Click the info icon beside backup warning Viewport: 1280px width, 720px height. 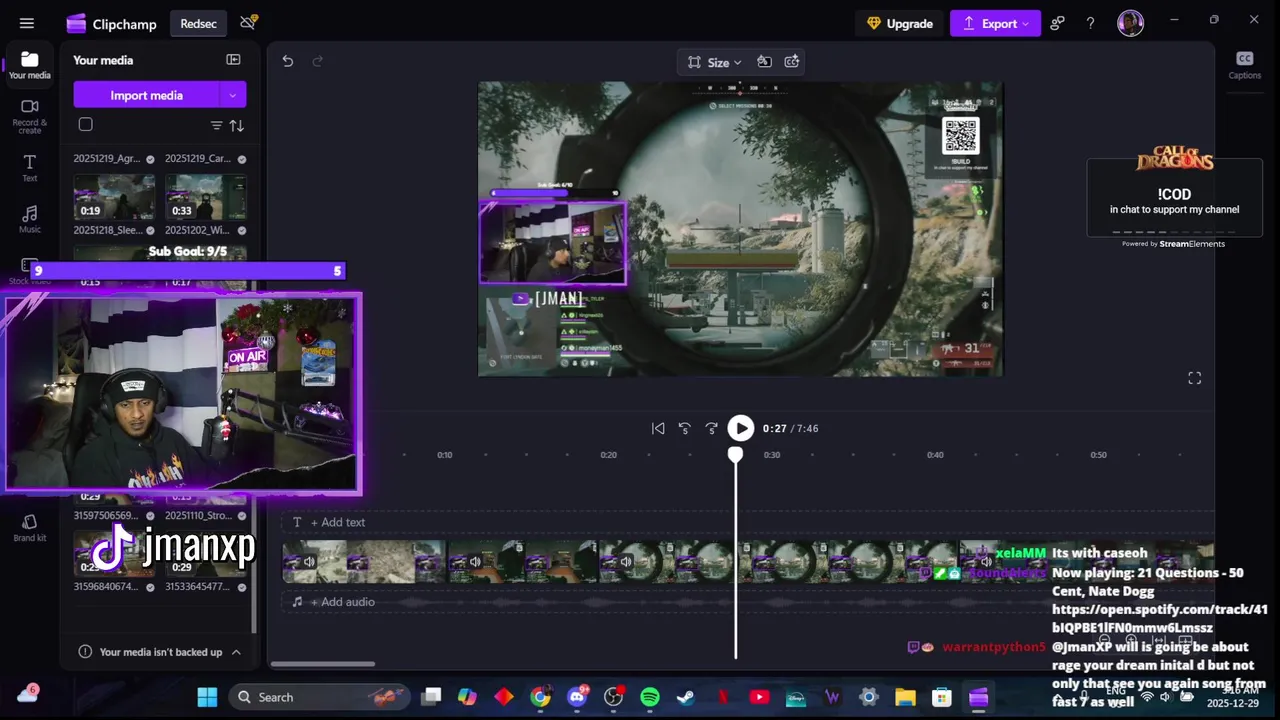tap(85, 652)
